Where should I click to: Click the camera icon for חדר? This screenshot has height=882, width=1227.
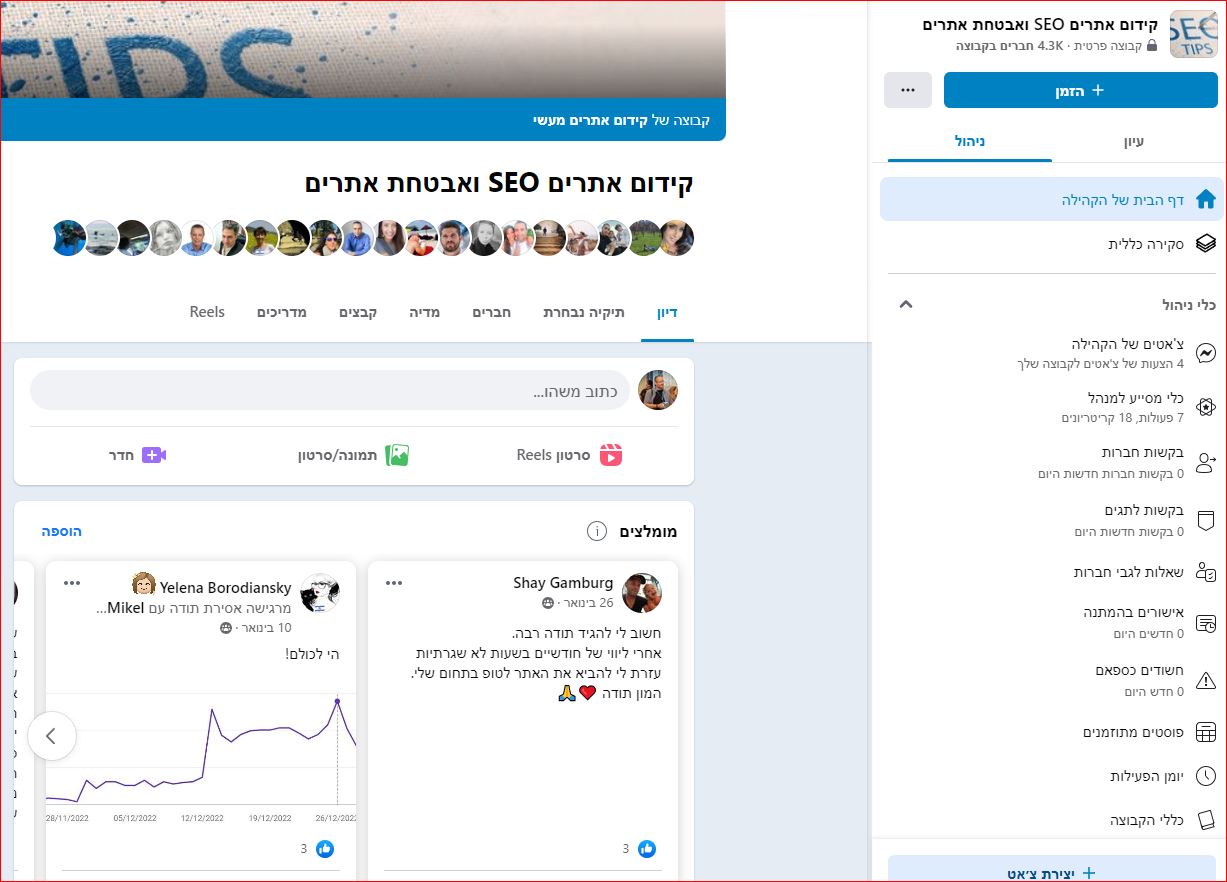tap(153, 455)
